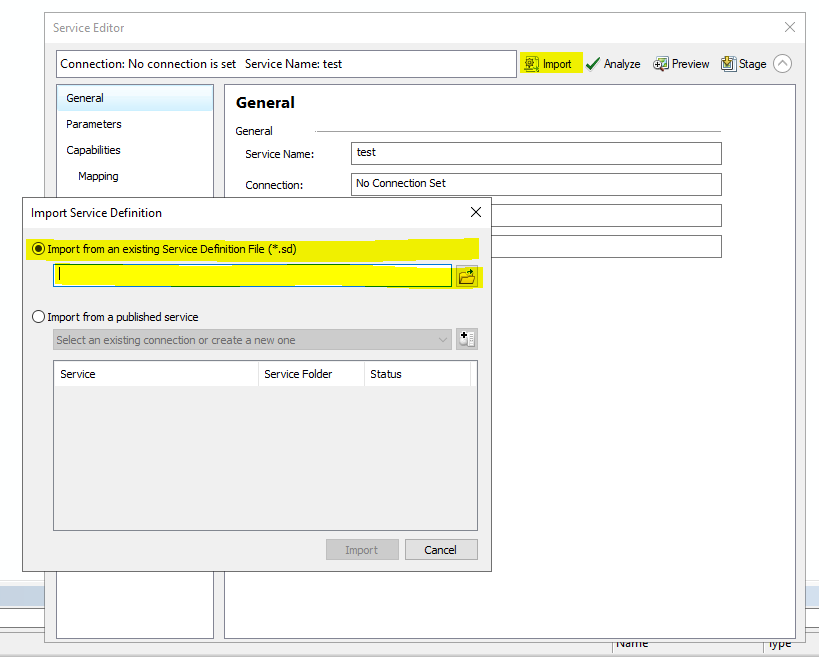Click the create new connection icon
The width and height of the screenshot is (819, 662).
(x=466, y=338)
